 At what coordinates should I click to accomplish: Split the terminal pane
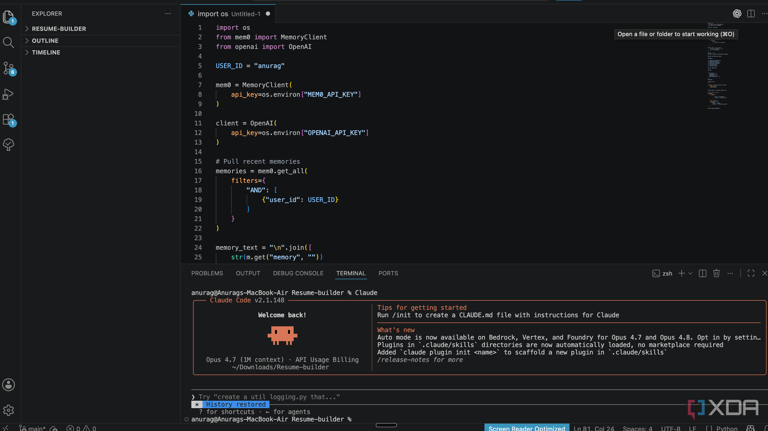pyautogui.click(x=702, y=273)
